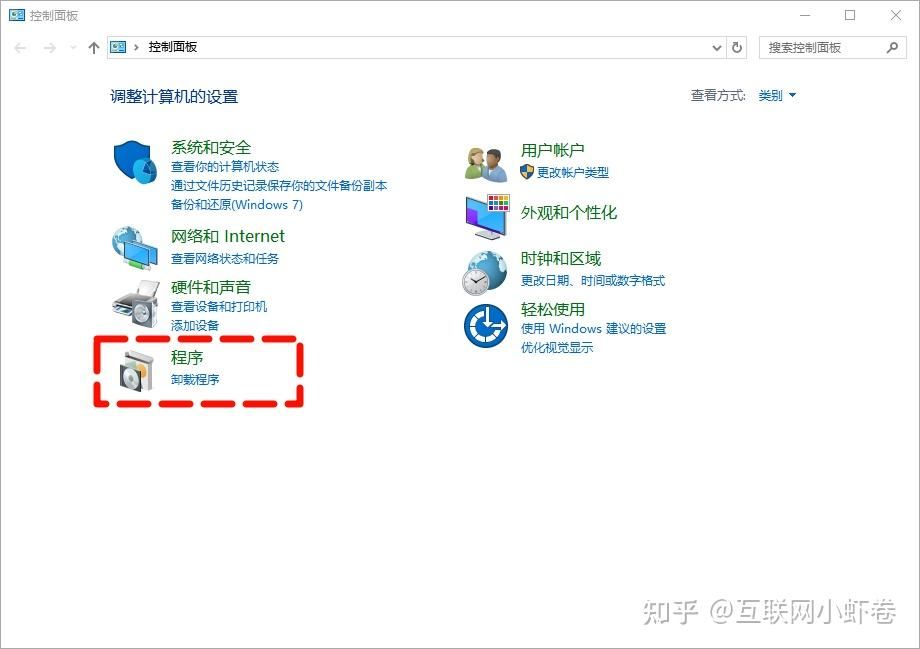
Task: Open 查看设备和打印机 link
Action: tap(219, 307)
